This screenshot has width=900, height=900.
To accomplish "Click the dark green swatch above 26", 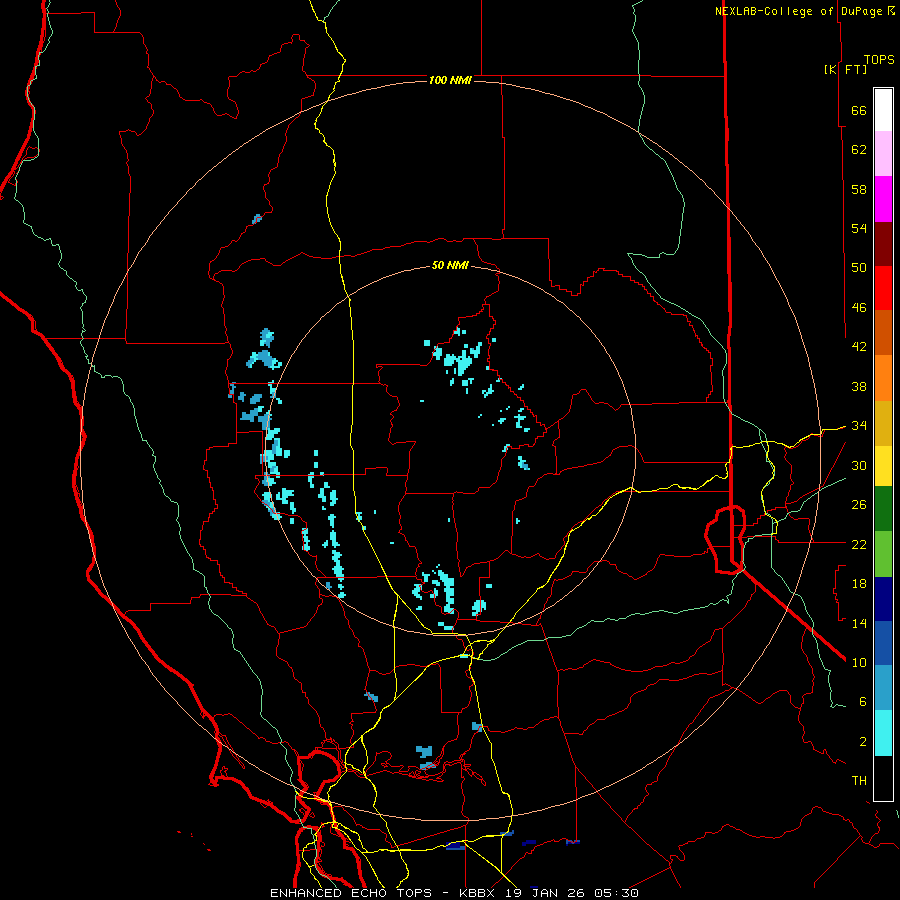I will click(883, 509).
